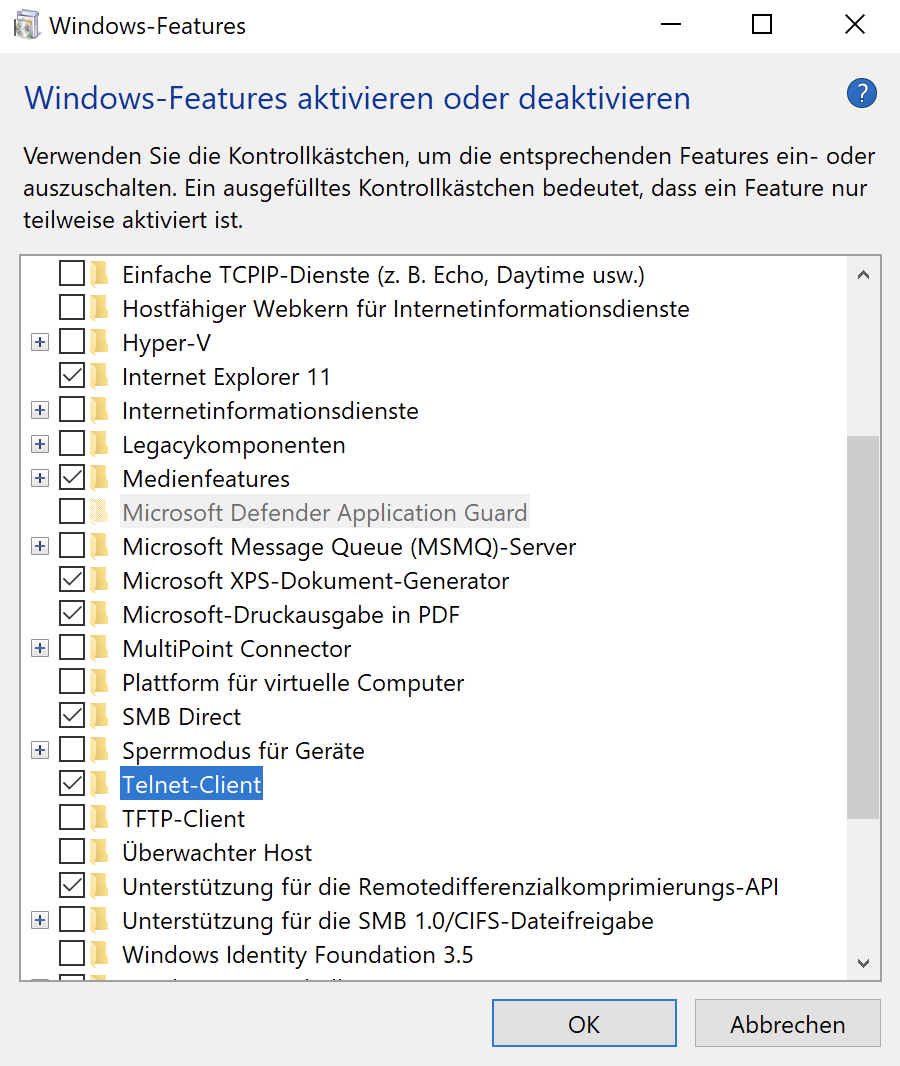This screenshot has width=900, height=1066.
Task: Click the folder icon beside Microsoft XPS-Dokument-Generator
Action: point(100,580)
